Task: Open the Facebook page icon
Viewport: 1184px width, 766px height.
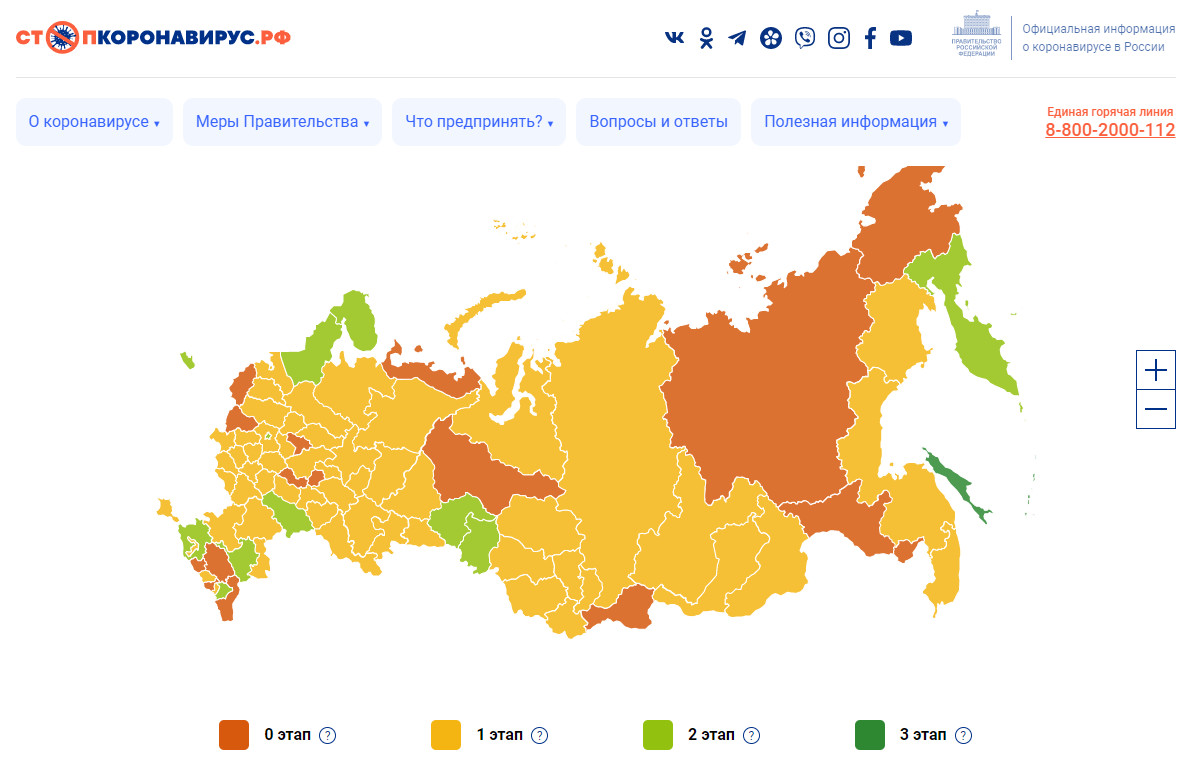Action: point(870,38)
